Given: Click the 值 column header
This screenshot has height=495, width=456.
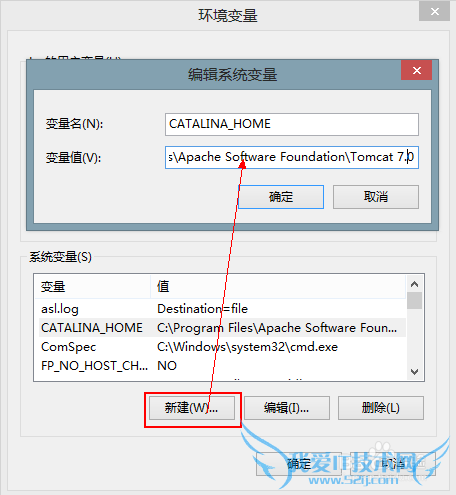Looking at the screenshot, I should coord(278,286).
